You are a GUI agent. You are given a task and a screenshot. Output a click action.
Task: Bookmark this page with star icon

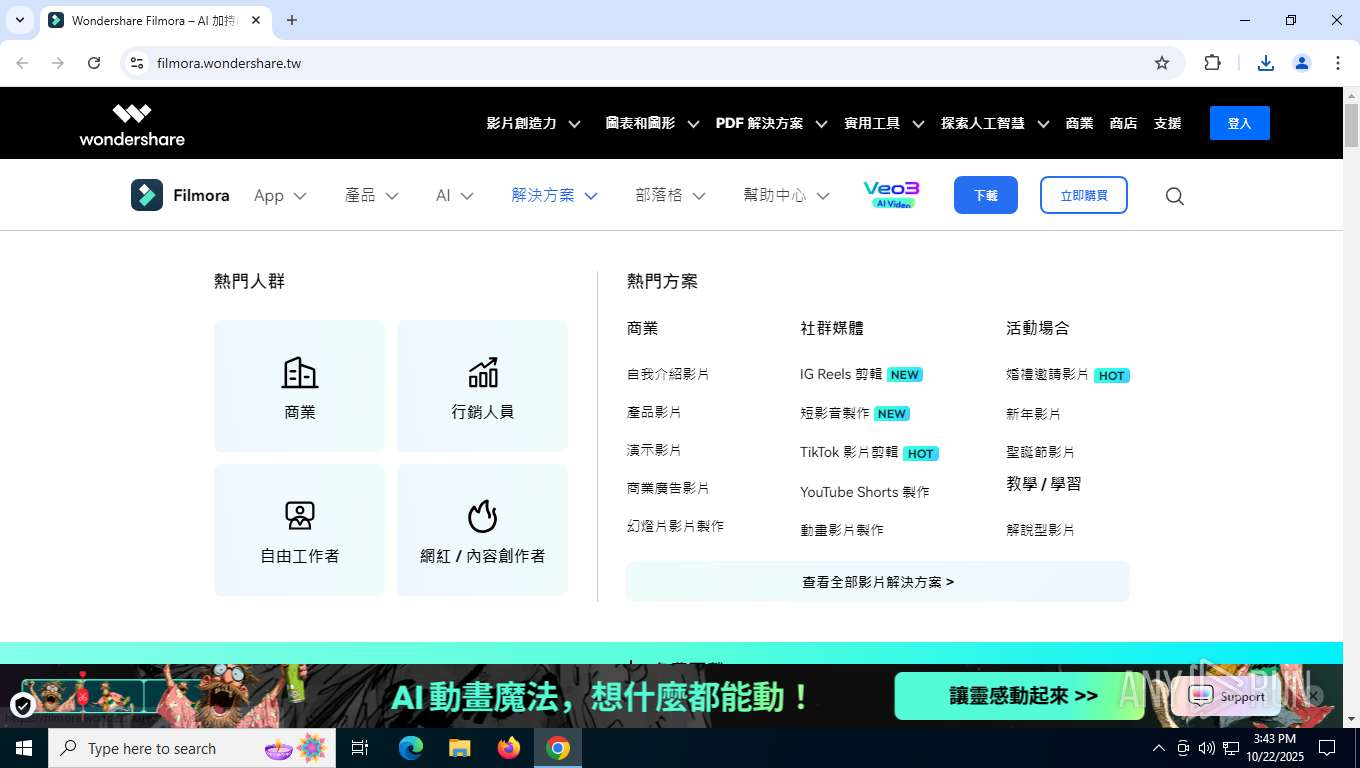tap(1162, 63)
